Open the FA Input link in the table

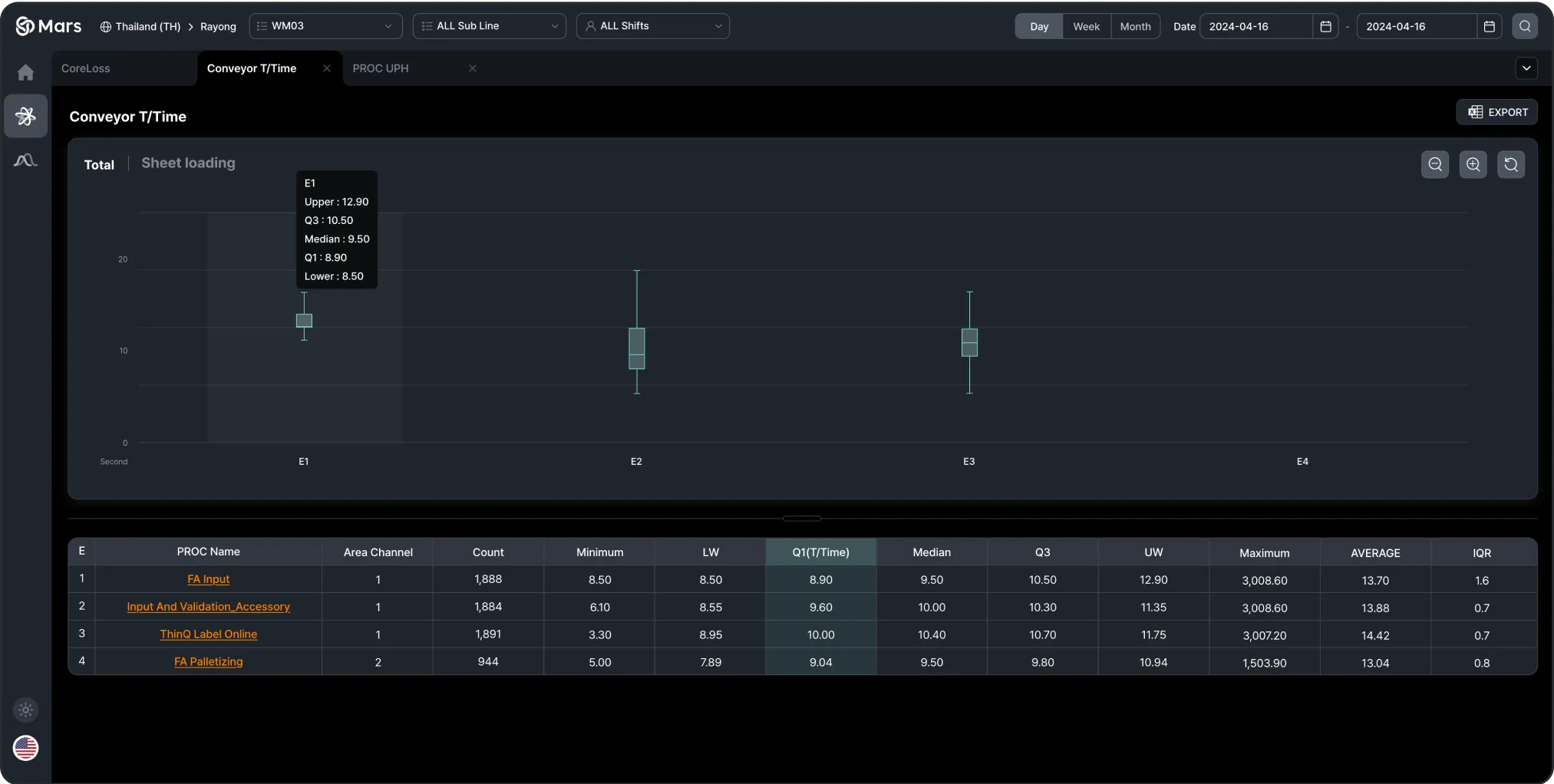(x=208, y=579)
